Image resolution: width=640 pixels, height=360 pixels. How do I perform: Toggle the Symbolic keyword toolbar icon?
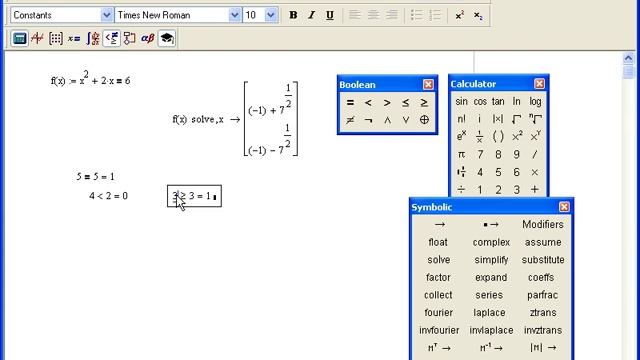tap(167, 38)
